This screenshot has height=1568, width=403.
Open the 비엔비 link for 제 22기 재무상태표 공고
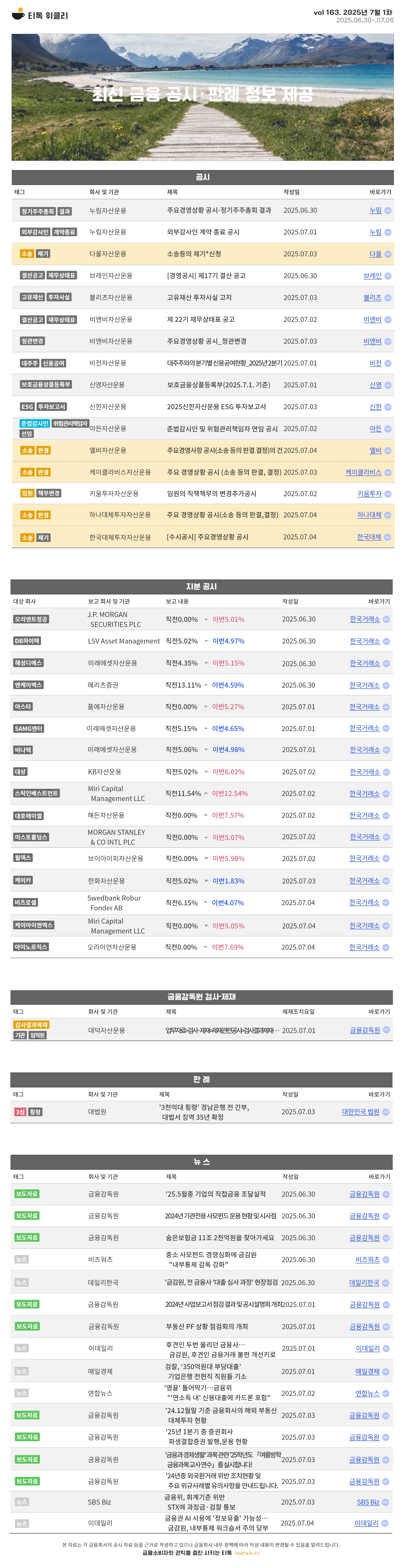[373, 320]
